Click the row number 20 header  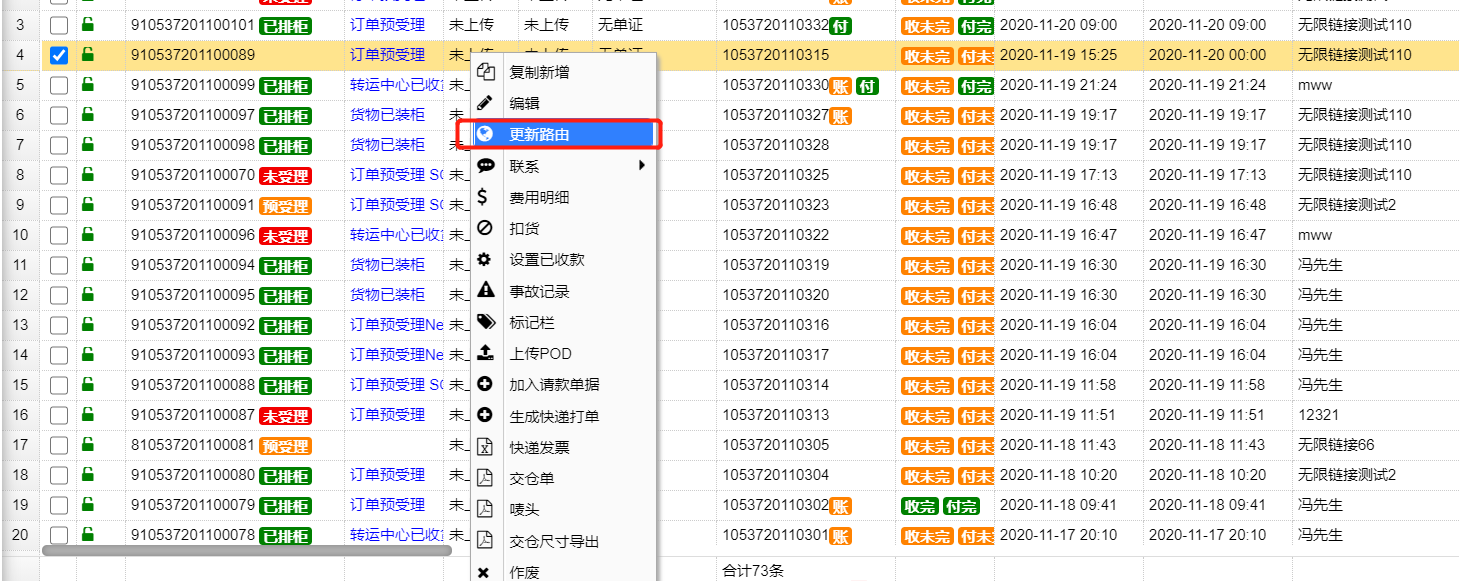click(x=19, y=534)
